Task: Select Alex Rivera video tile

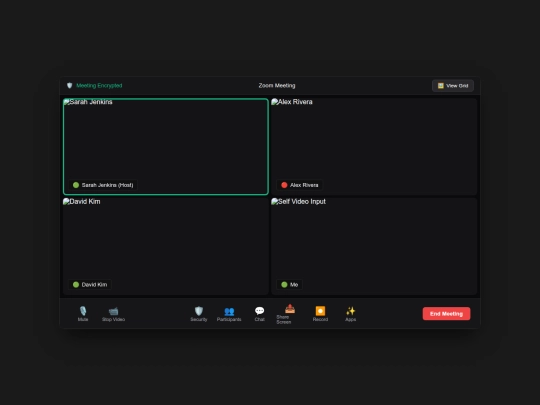Action: pyautogui.click(x=374, y=147)
